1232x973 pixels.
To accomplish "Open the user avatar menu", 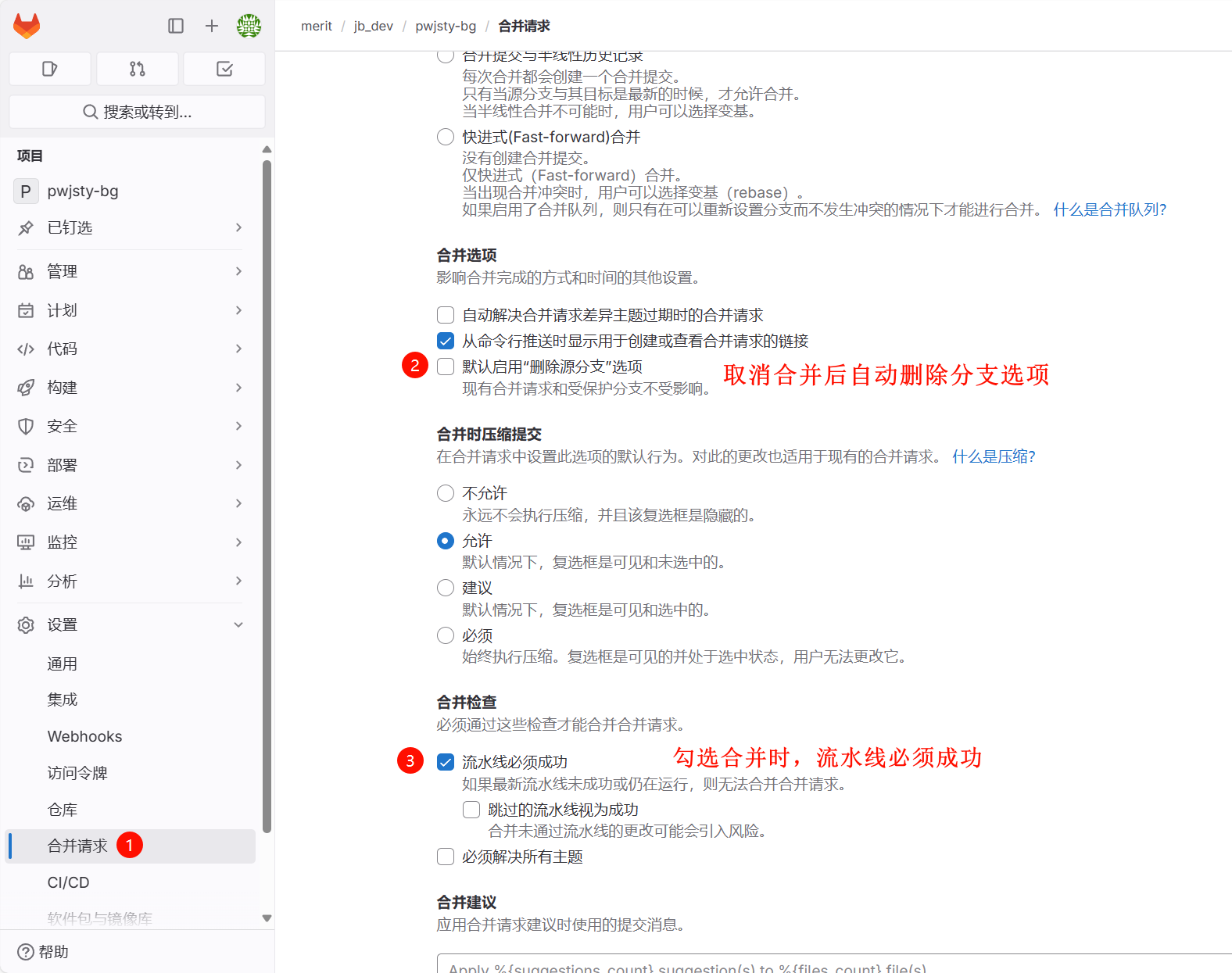I will pos(249,26).
